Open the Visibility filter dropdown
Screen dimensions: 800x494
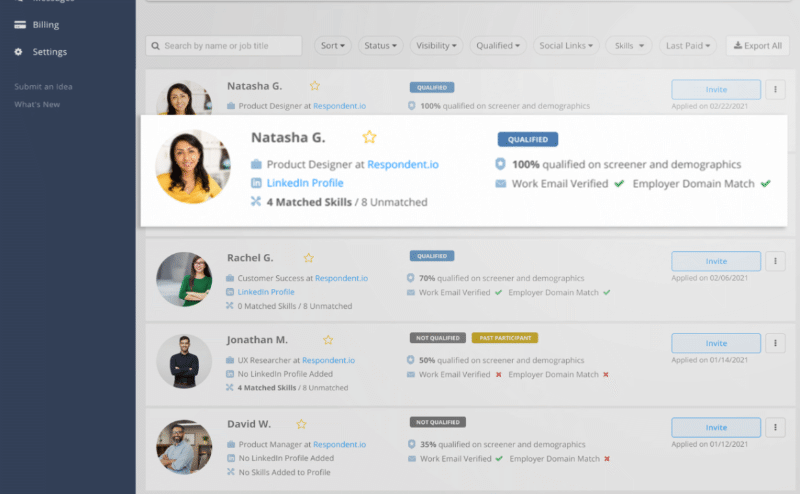point(436,45)
